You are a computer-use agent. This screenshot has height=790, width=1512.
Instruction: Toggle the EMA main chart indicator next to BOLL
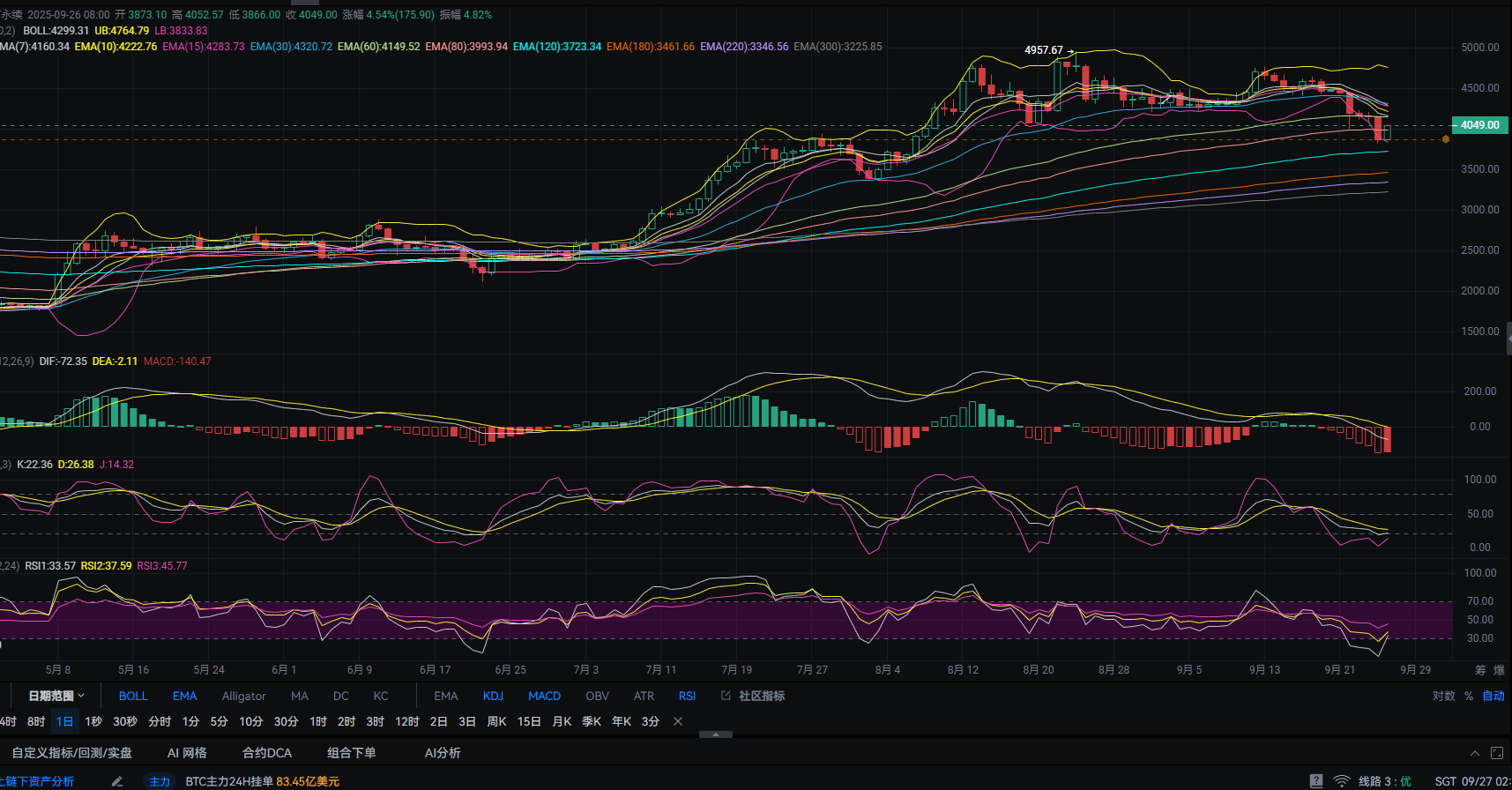185,696
